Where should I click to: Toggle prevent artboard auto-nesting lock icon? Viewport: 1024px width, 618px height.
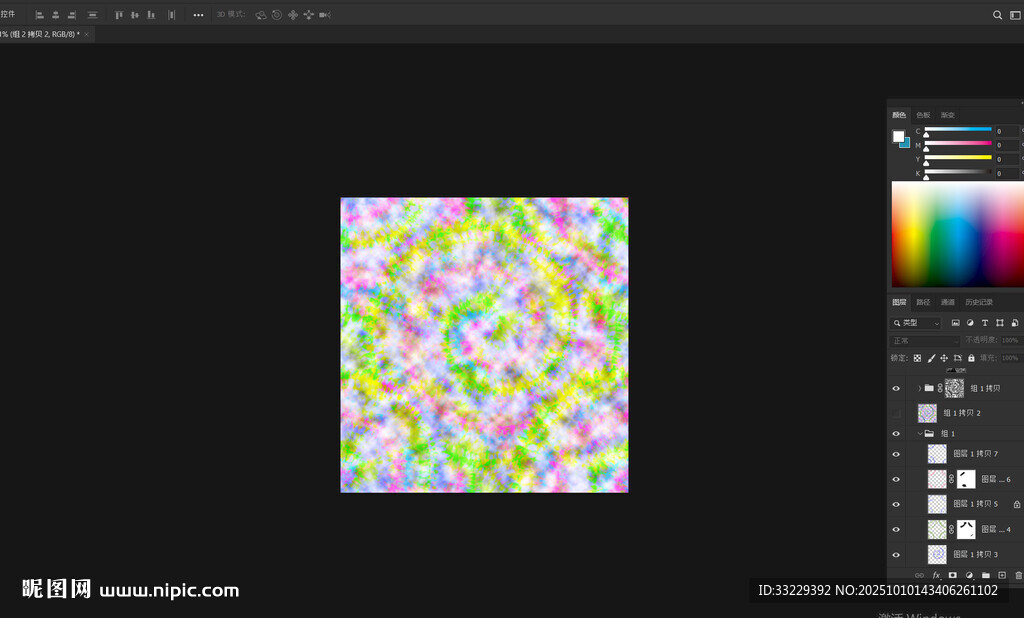coord(957,358)
